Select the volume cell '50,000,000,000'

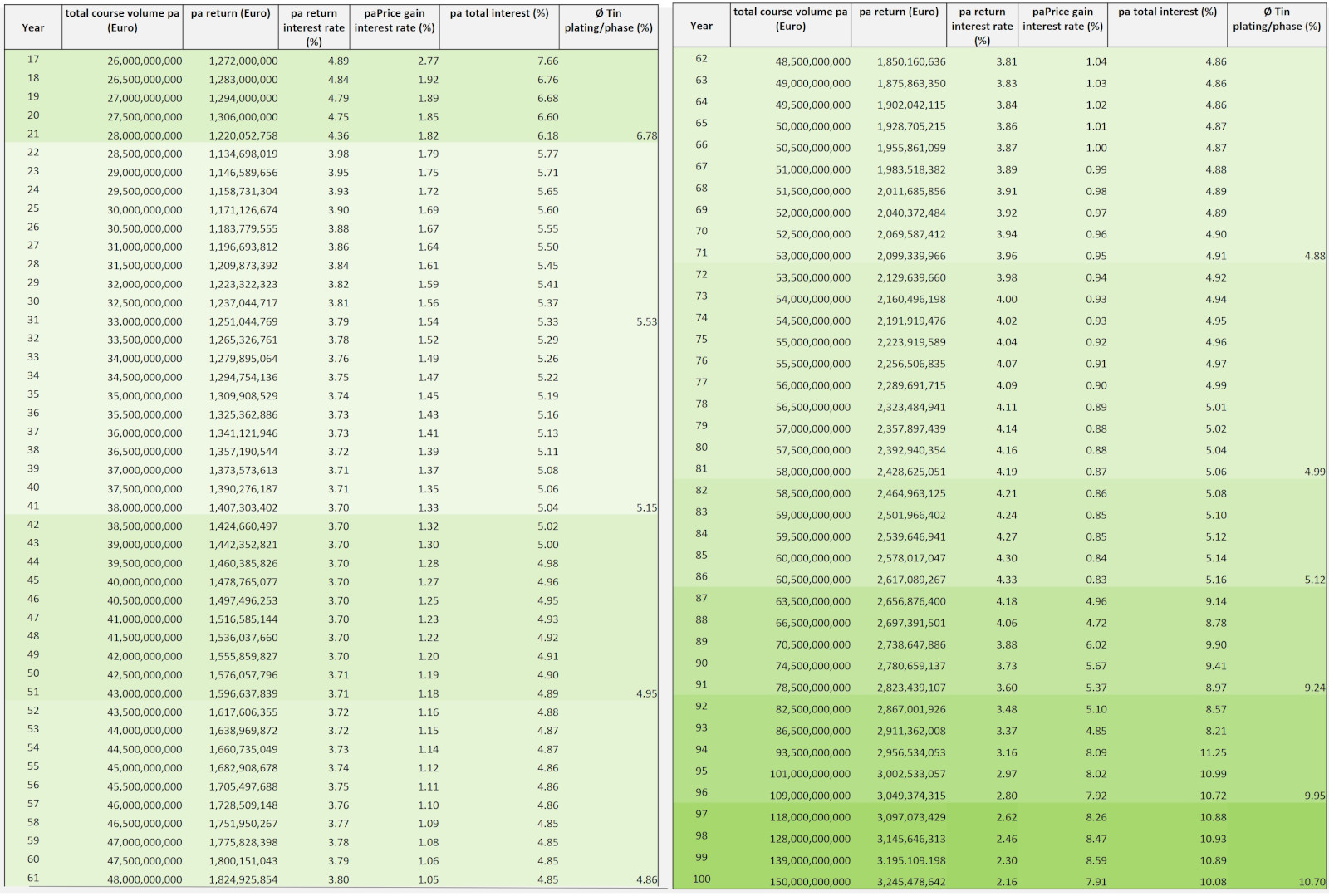(813, 126)
